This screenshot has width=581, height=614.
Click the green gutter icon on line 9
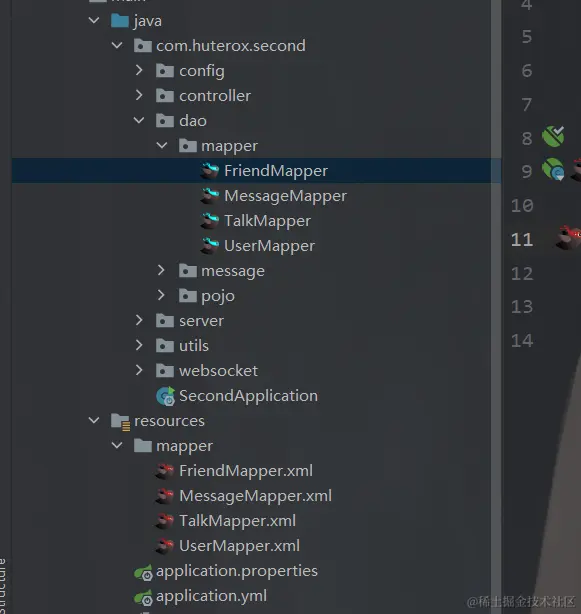point(553,169)
